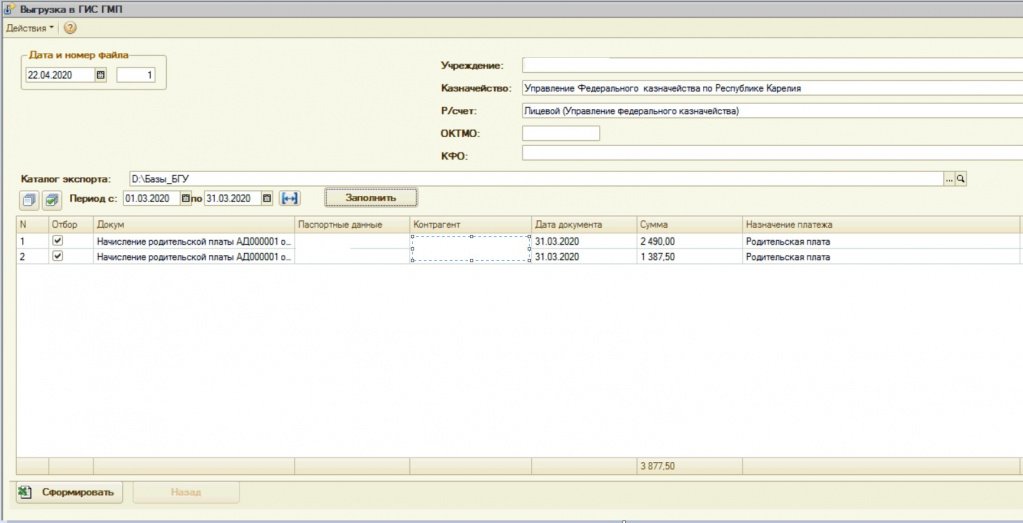The width and height of the screenshot is (1023, 523).
Task: Open the period selection arrows icon
Action: pyautogui.click(x=289, y=198)
